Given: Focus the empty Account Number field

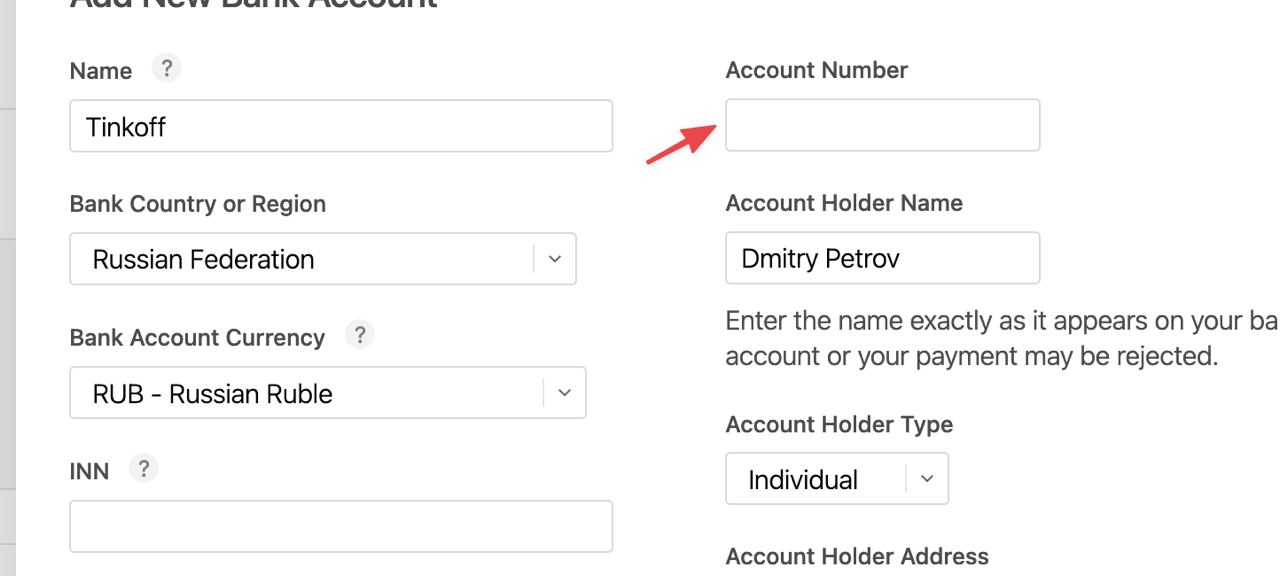Looking at the screenshot, I should 882,125.
